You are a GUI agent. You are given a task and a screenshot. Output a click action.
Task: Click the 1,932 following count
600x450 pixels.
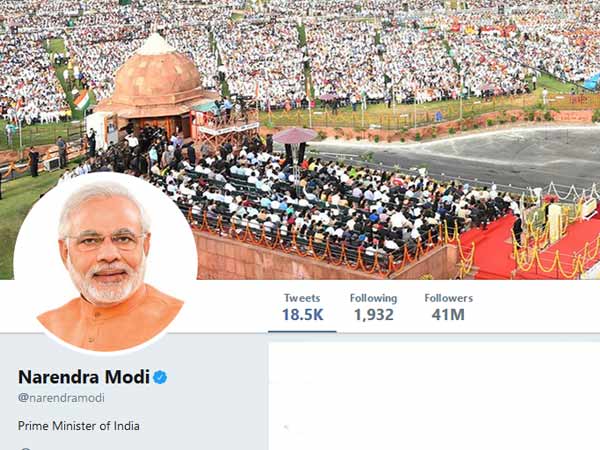373,315
